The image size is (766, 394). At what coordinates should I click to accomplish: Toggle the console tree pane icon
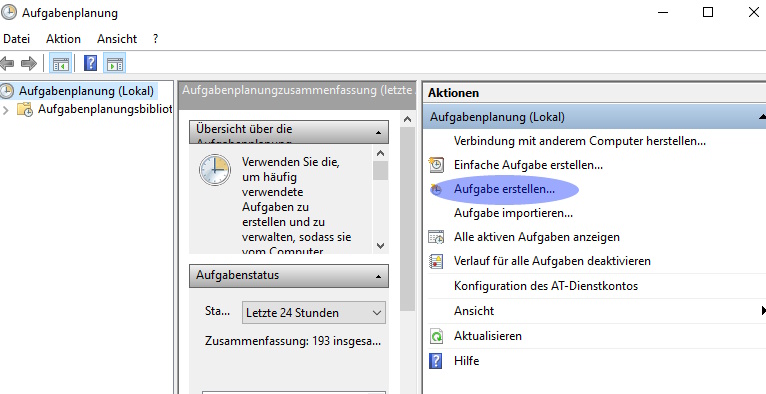pyautogui.click(x=61, y=63)
